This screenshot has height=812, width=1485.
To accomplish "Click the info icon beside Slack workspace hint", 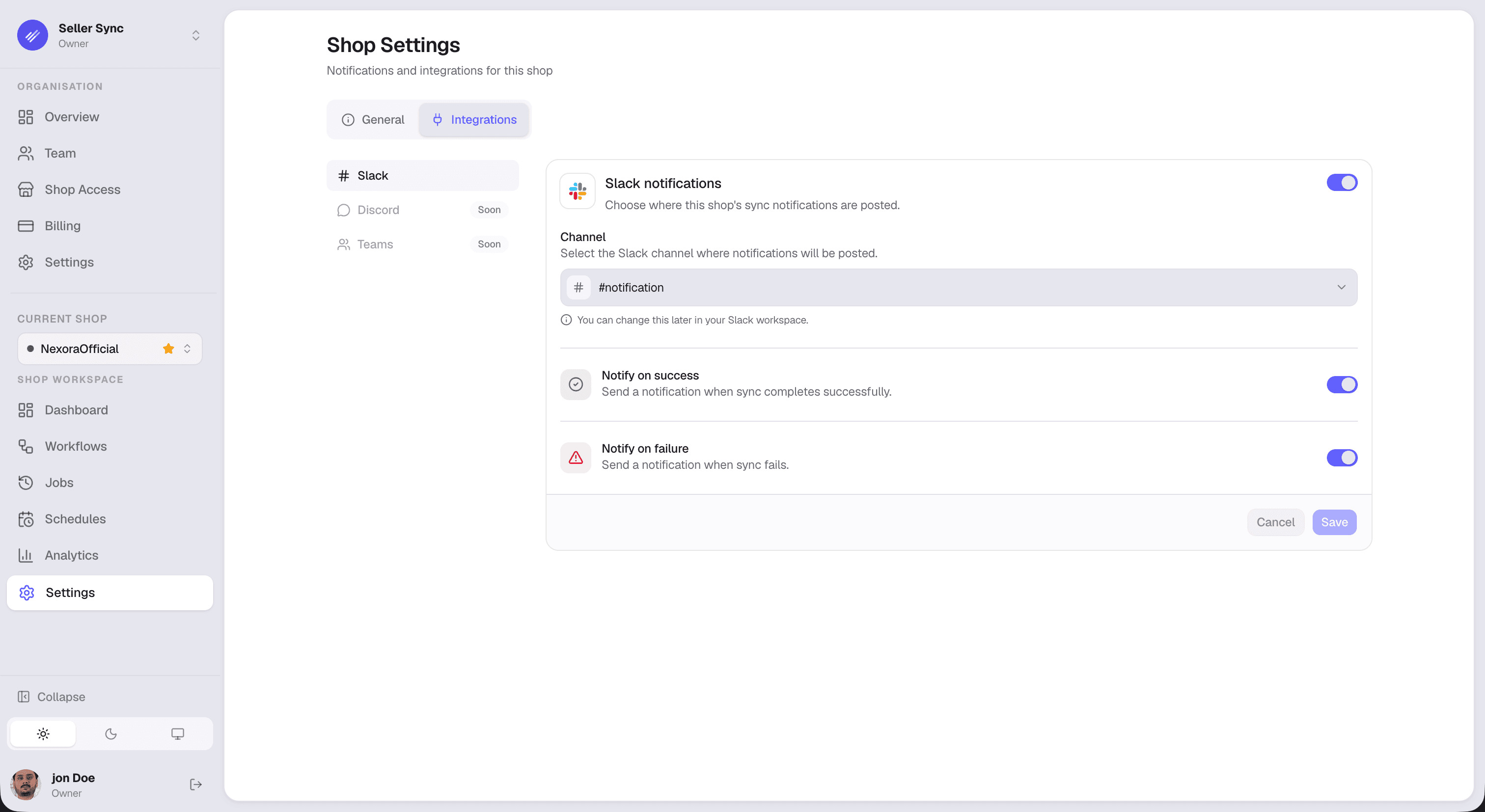I will [566, 321].
